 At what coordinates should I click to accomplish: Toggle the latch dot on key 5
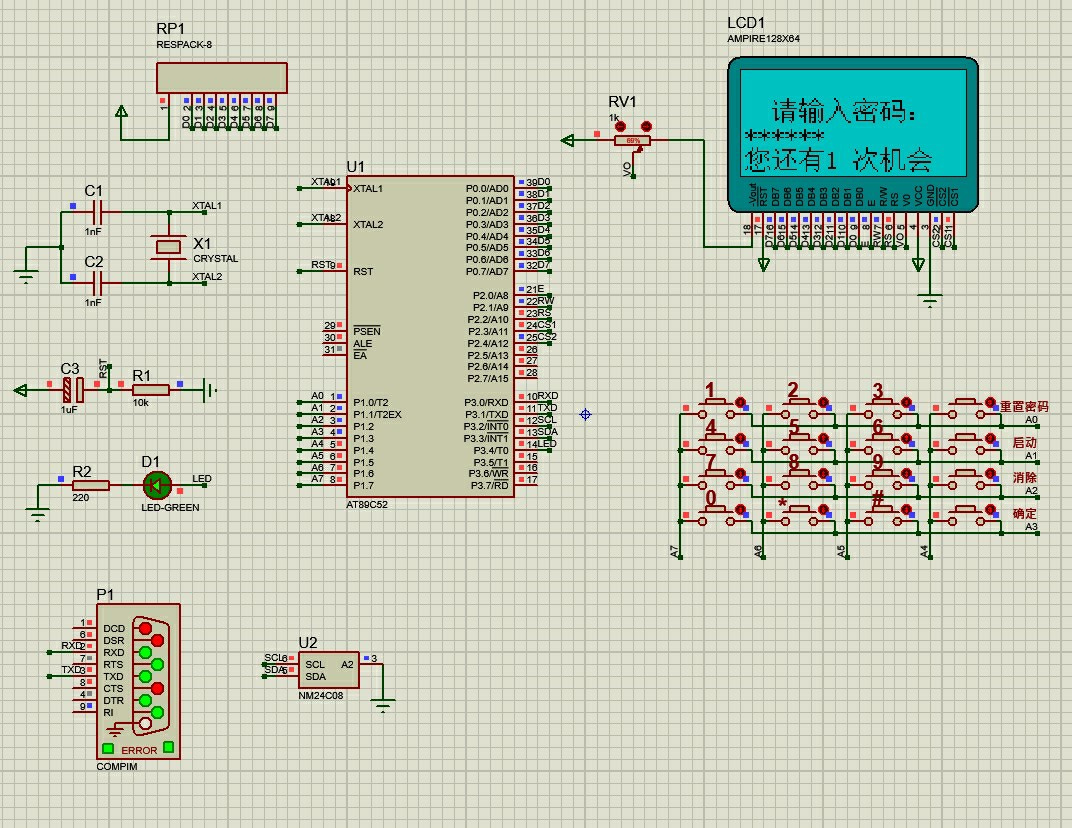tap(823, 438)
